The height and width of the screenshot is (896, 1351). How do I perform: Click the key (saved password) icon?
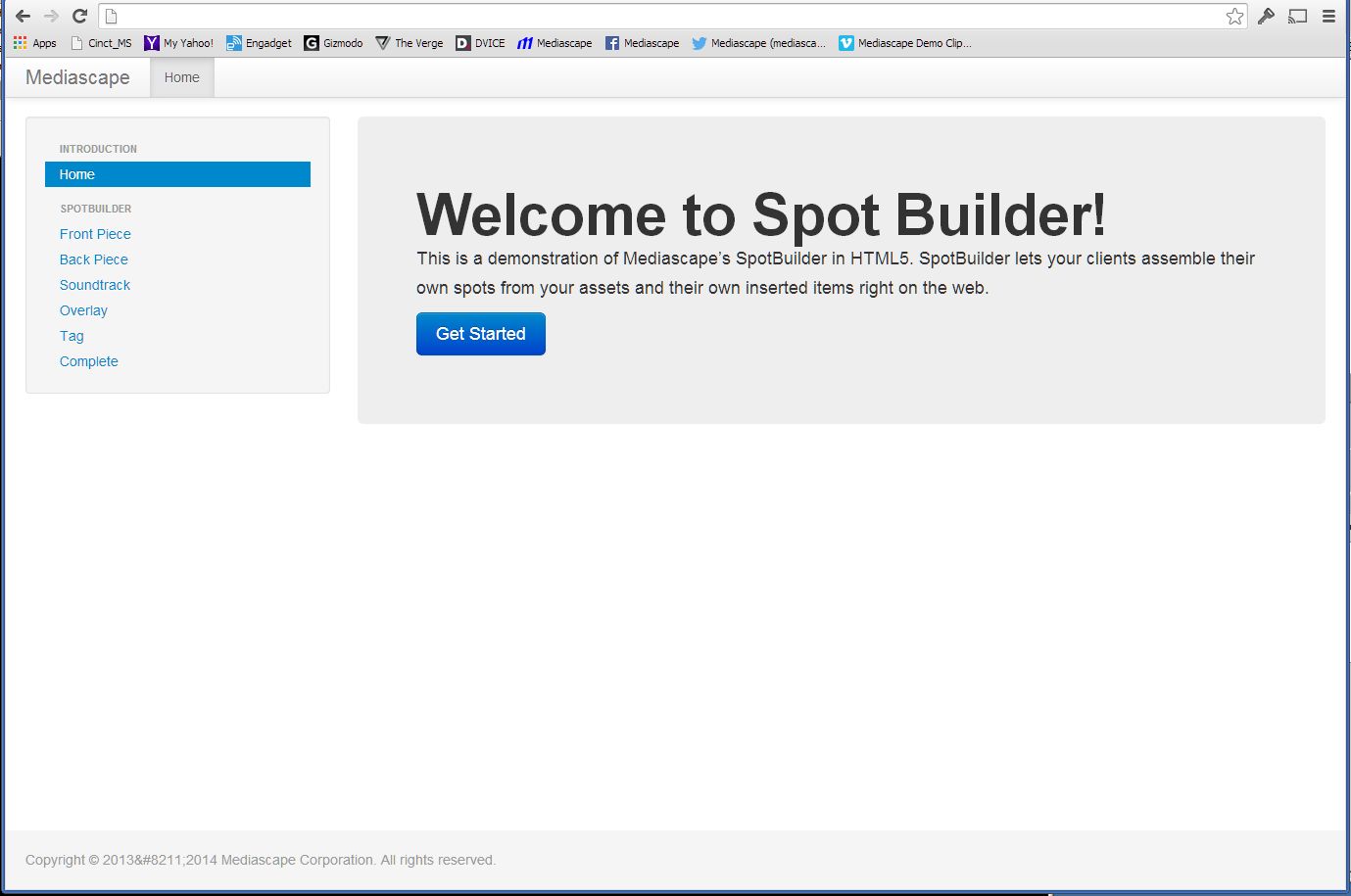pos(1266,16)
